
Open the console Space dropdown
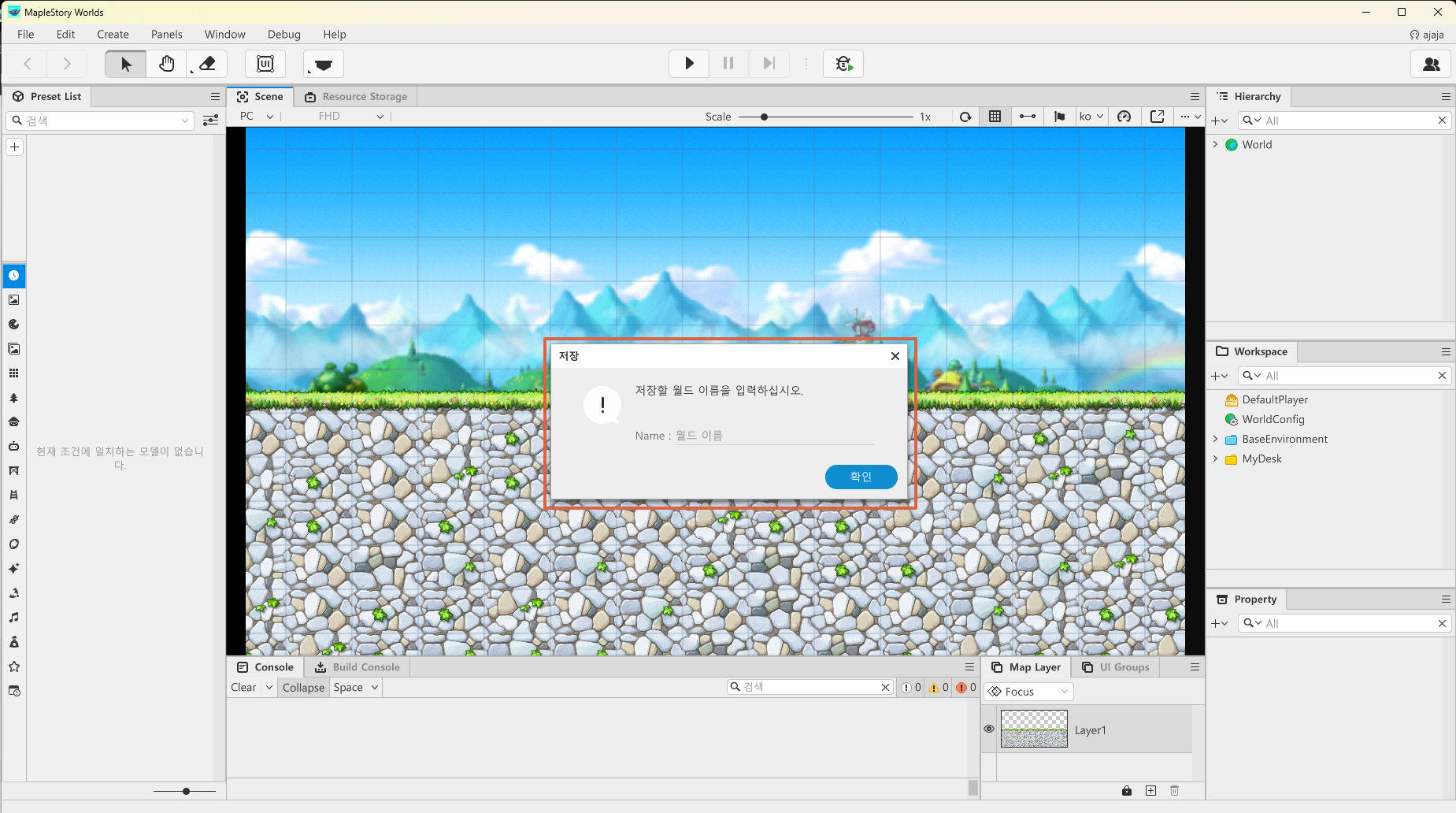point(356,688)
